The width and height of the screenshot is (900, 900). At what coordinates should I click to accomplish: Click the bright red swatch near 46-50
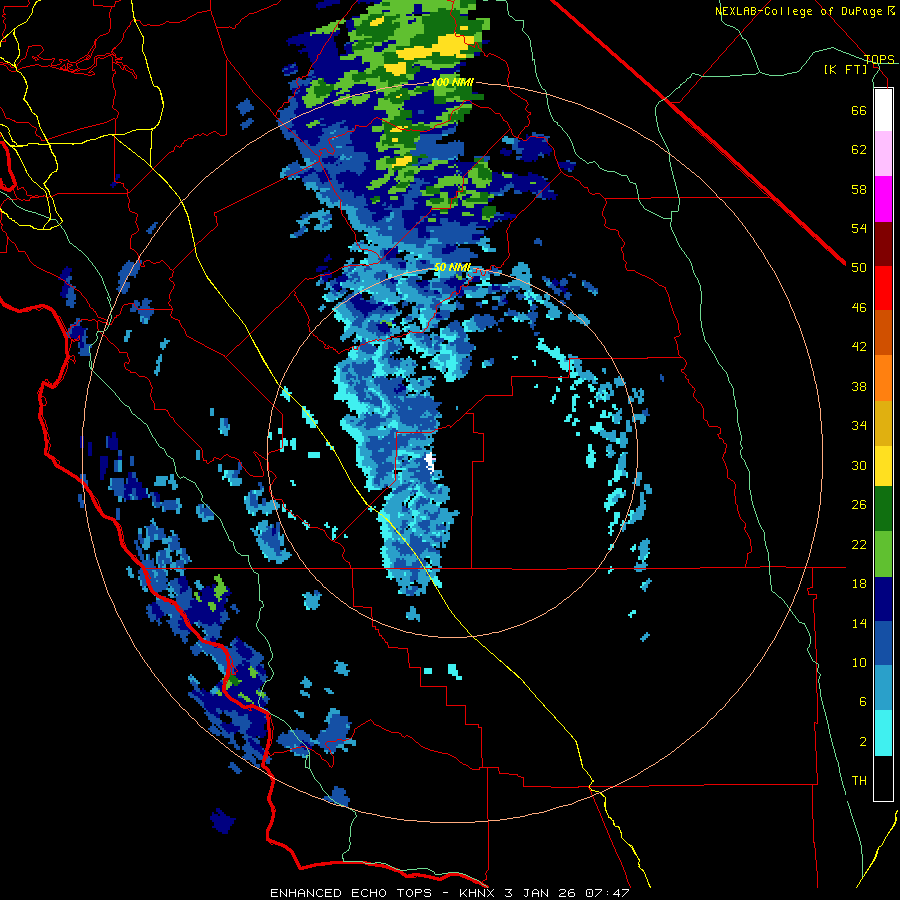[x=883, y=288]
